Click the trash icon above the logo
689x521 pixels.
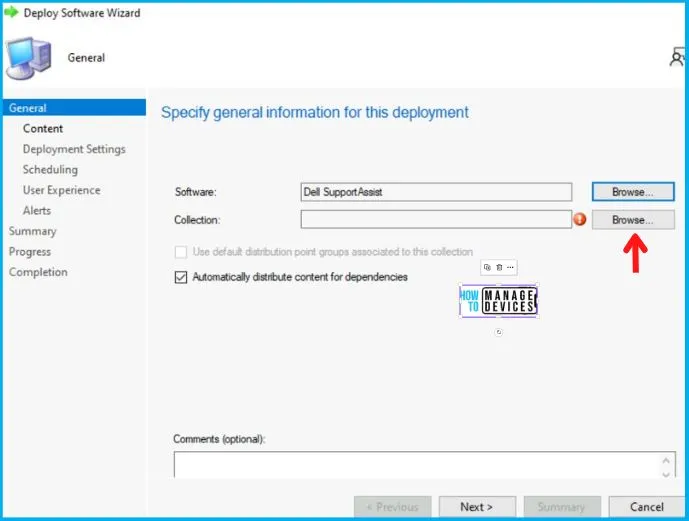click(499, 268)
